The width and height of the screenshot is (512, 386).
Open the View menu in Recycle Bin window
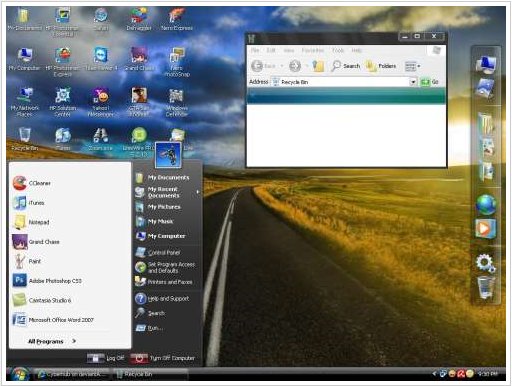tap(288, 50)
